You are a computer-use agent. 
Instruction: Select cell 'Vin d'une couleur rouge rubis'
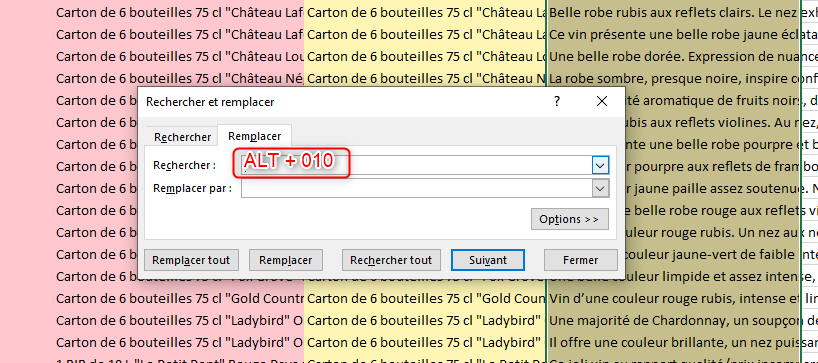(673, 298)
